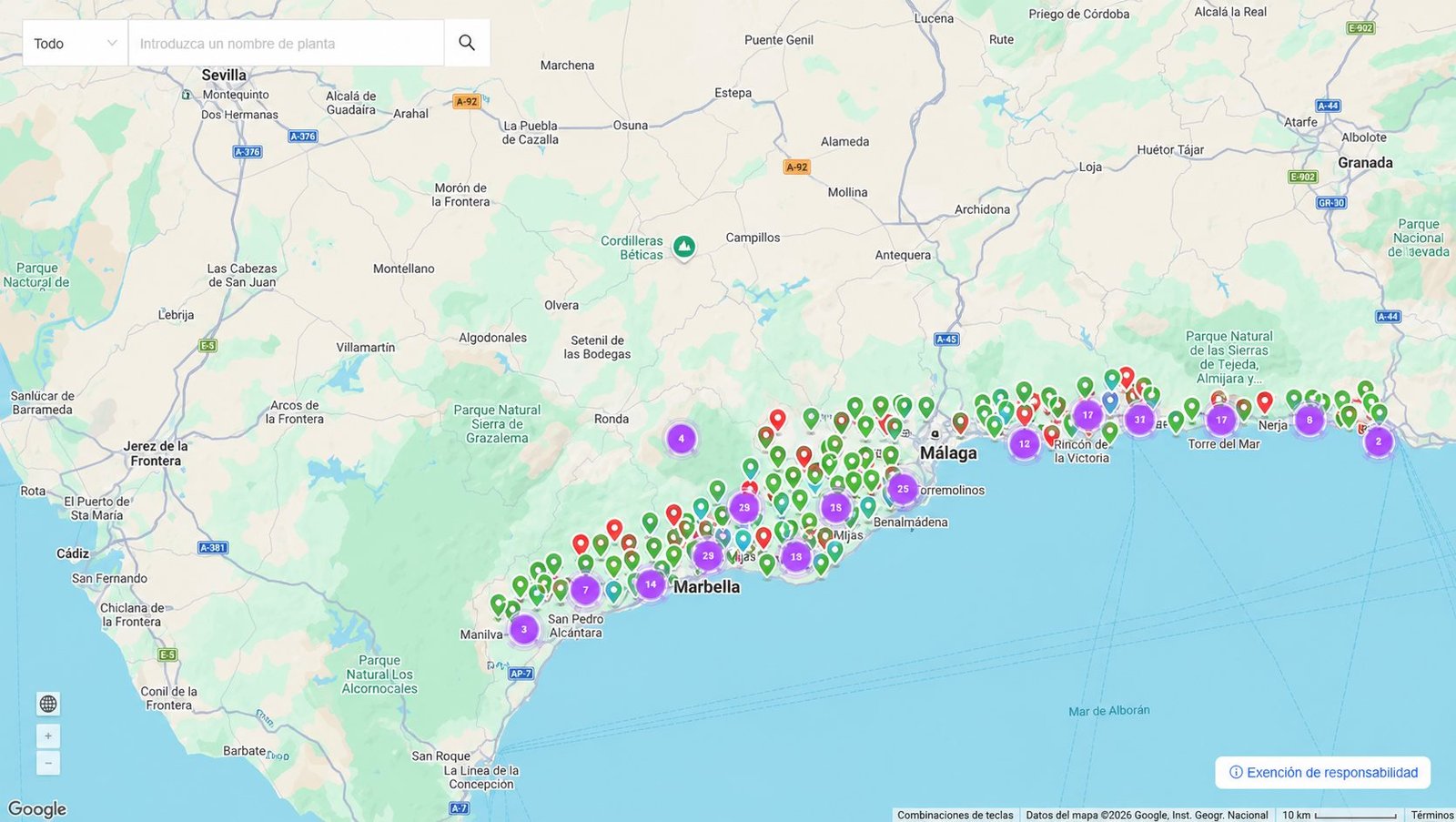The width and height of the screenshot is (1456, 822).
Task: Select the westernmost red pin on the map
Action: [581, 544]
